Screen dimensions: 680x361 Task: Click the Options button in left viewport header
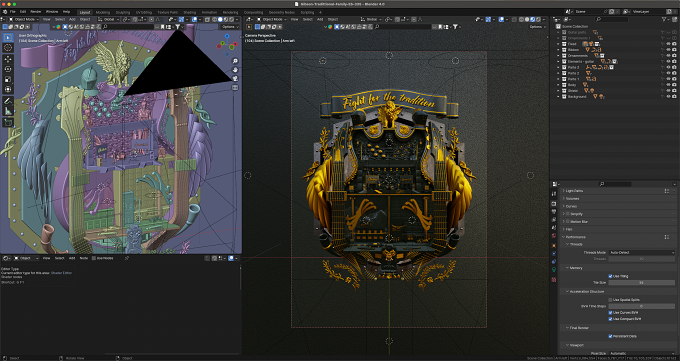tap(229, 27)
